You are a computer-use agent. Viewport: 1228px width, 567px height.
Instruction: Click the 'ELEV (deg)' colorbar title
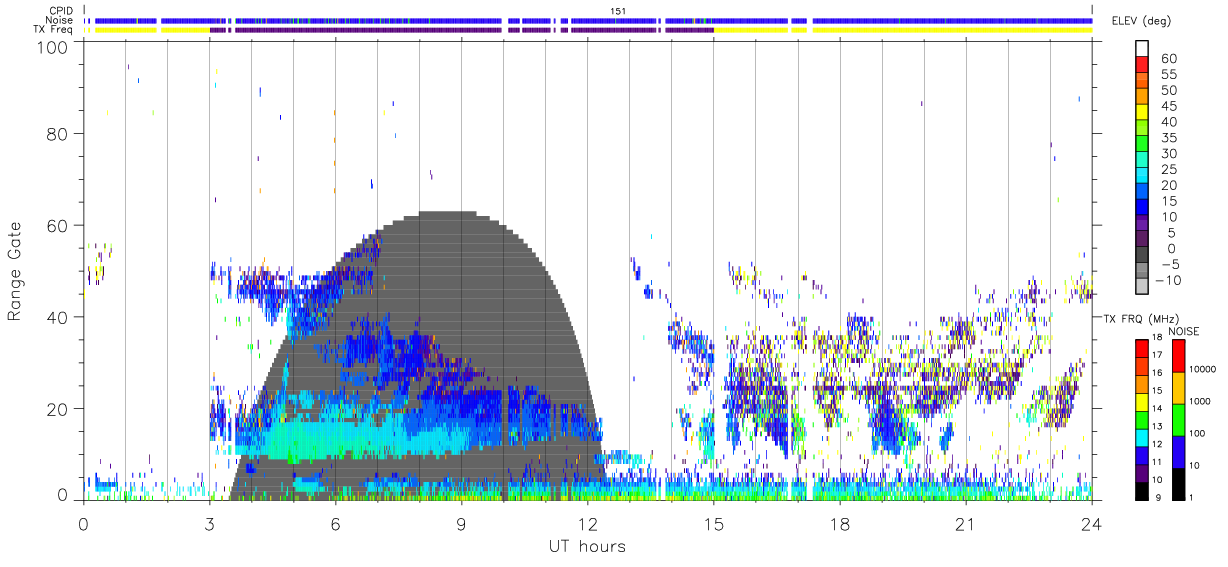[x=1143, y=21]
